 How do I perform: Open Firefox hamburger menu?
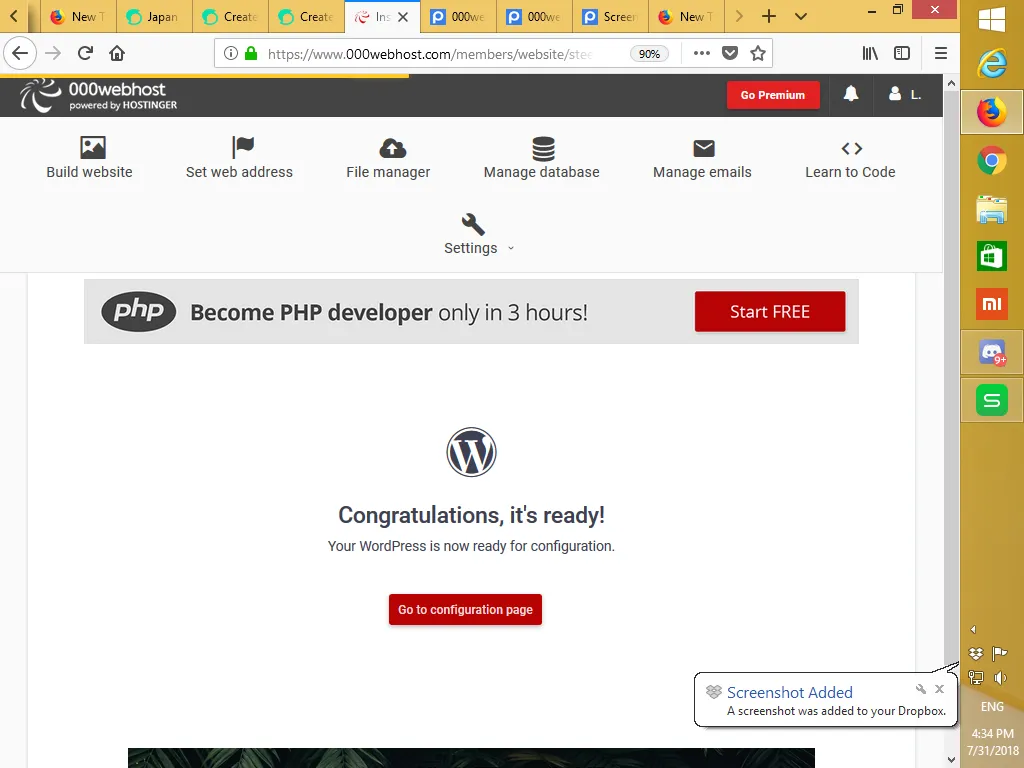[940, 53]
